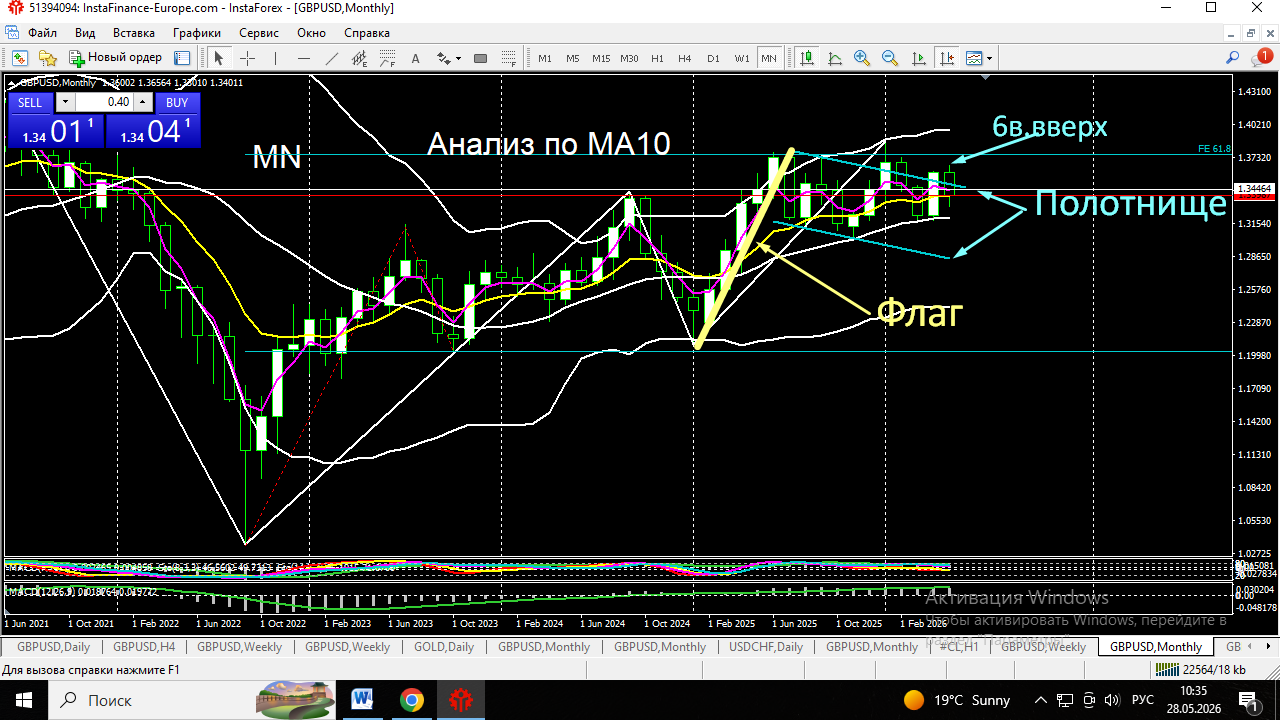This screenshot has width=1280, height=720.
Task: Switch to the USDCHF,Daily chart tab
Action: 766,647
